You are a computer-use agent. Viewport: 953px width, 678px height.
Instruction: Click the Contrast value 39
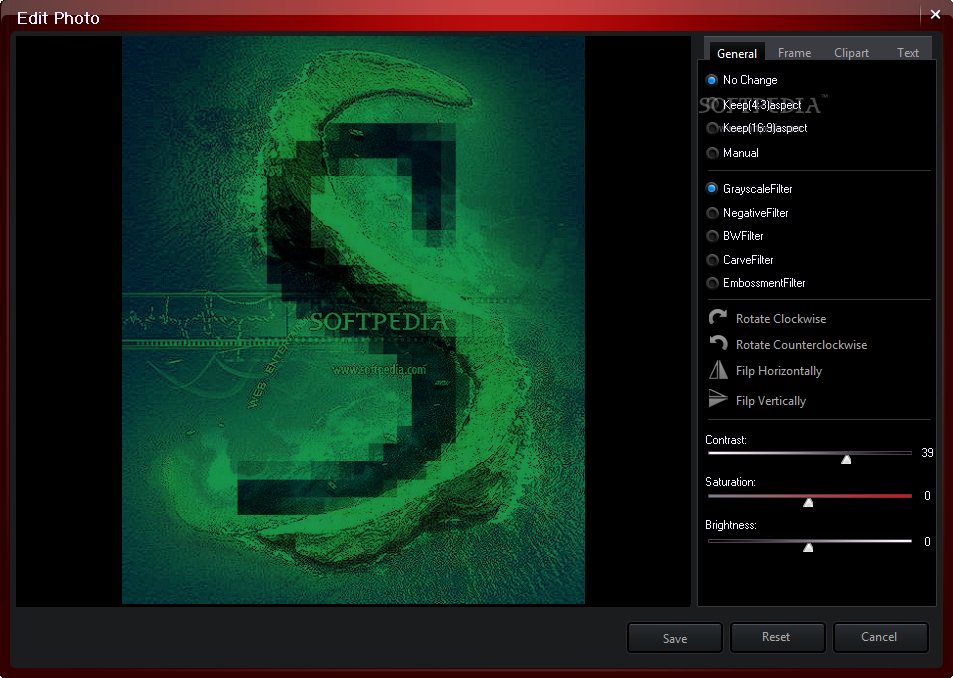click(927, 453)
